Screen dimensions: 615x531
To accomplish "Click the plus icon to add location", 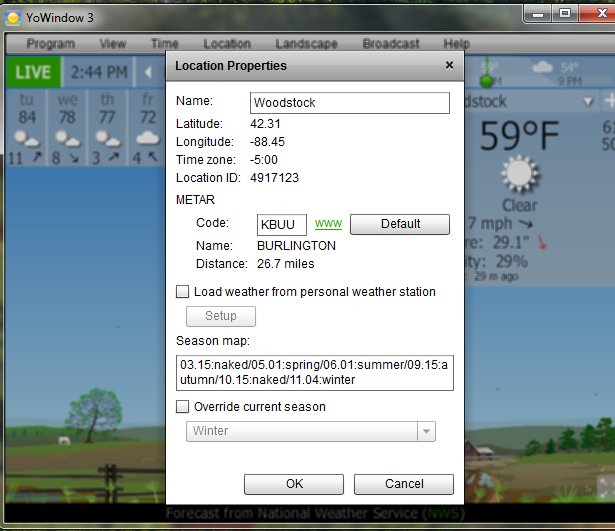I will tap(609, 101).
